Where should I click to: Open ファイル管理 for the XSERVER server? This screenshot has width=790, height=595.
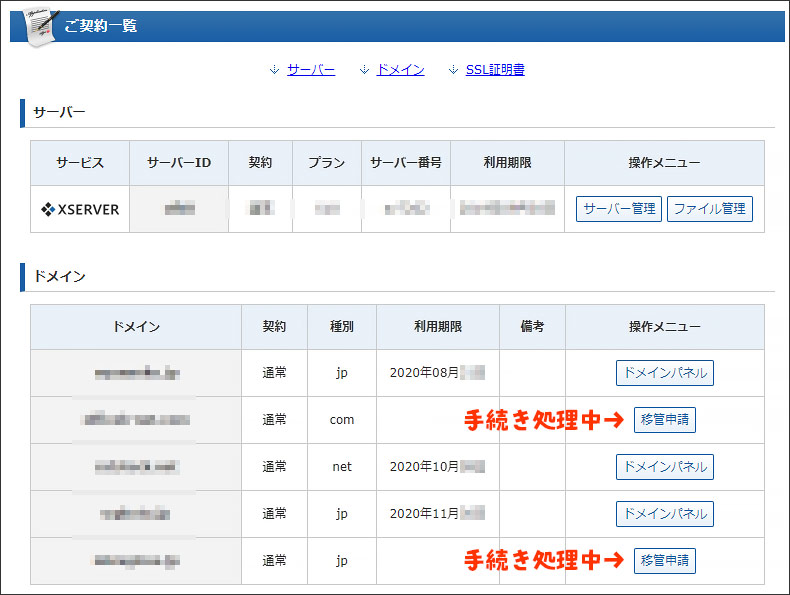pos(709,209)
